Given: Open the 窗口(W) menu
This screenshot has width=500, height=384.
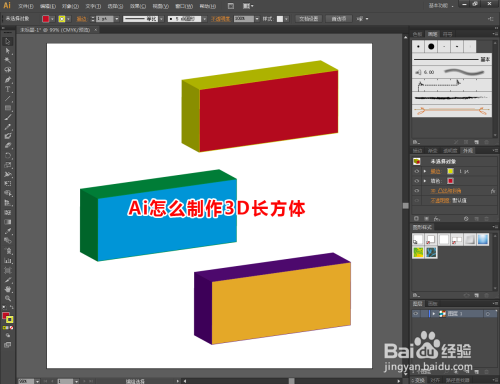Looking at the screenshot, I should click(184, 6).
